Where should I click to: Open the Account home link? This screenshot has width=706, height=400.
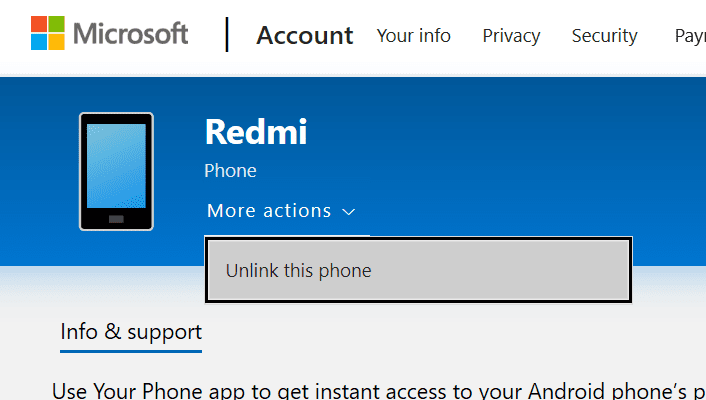pos(305,35)
